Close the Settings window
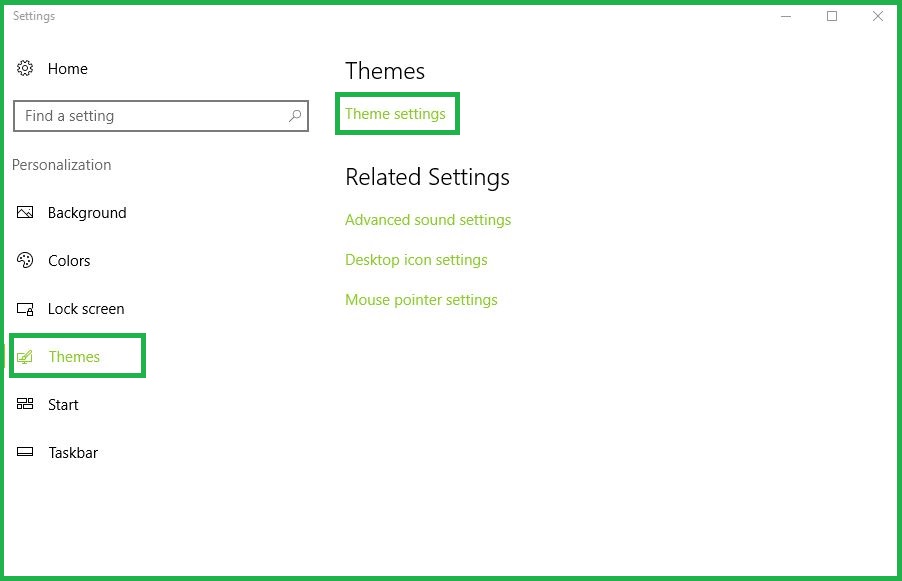The image size is (902, 581). 878,16
